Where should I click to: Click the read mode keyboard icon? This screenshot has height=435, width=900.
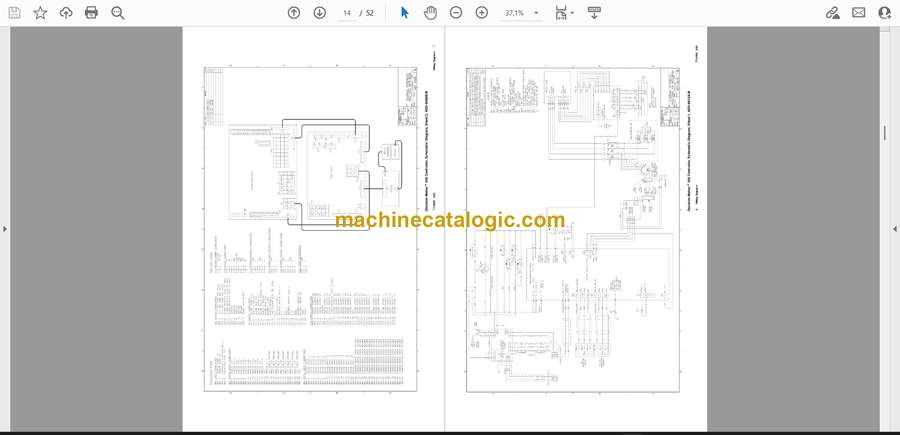[x=595, y=13]
